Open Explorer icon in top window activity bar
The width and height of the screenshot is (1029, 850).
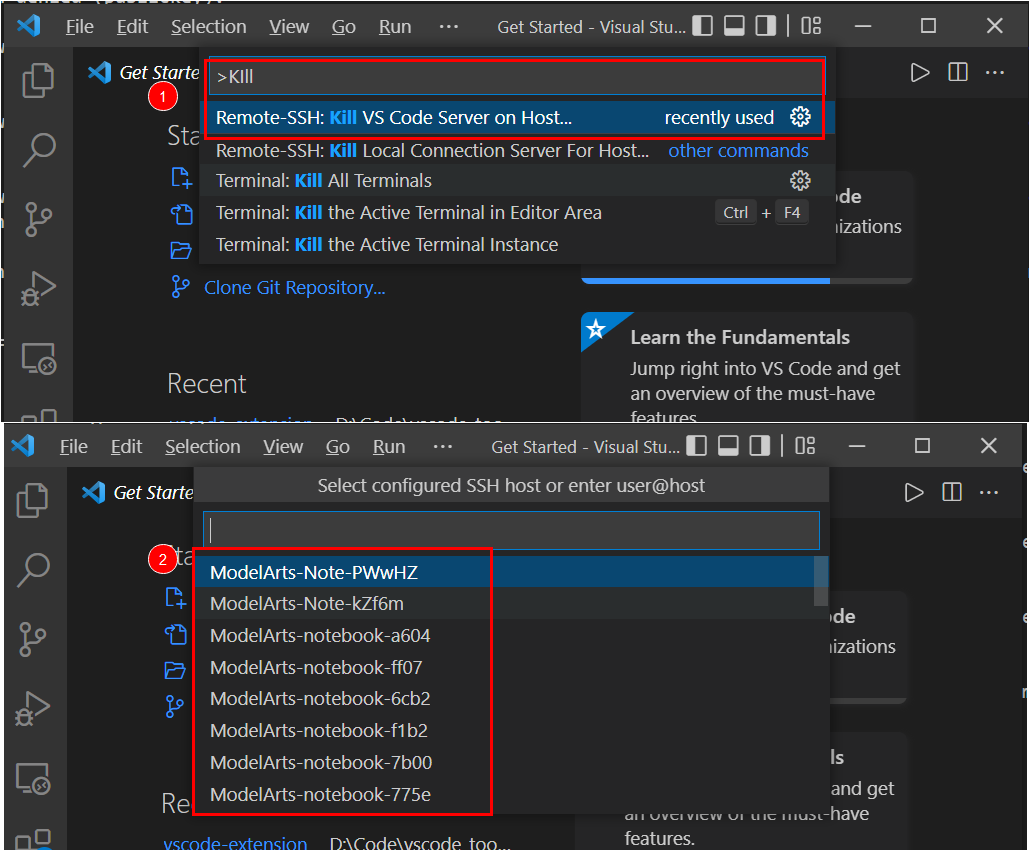click(x=38, y=81)
